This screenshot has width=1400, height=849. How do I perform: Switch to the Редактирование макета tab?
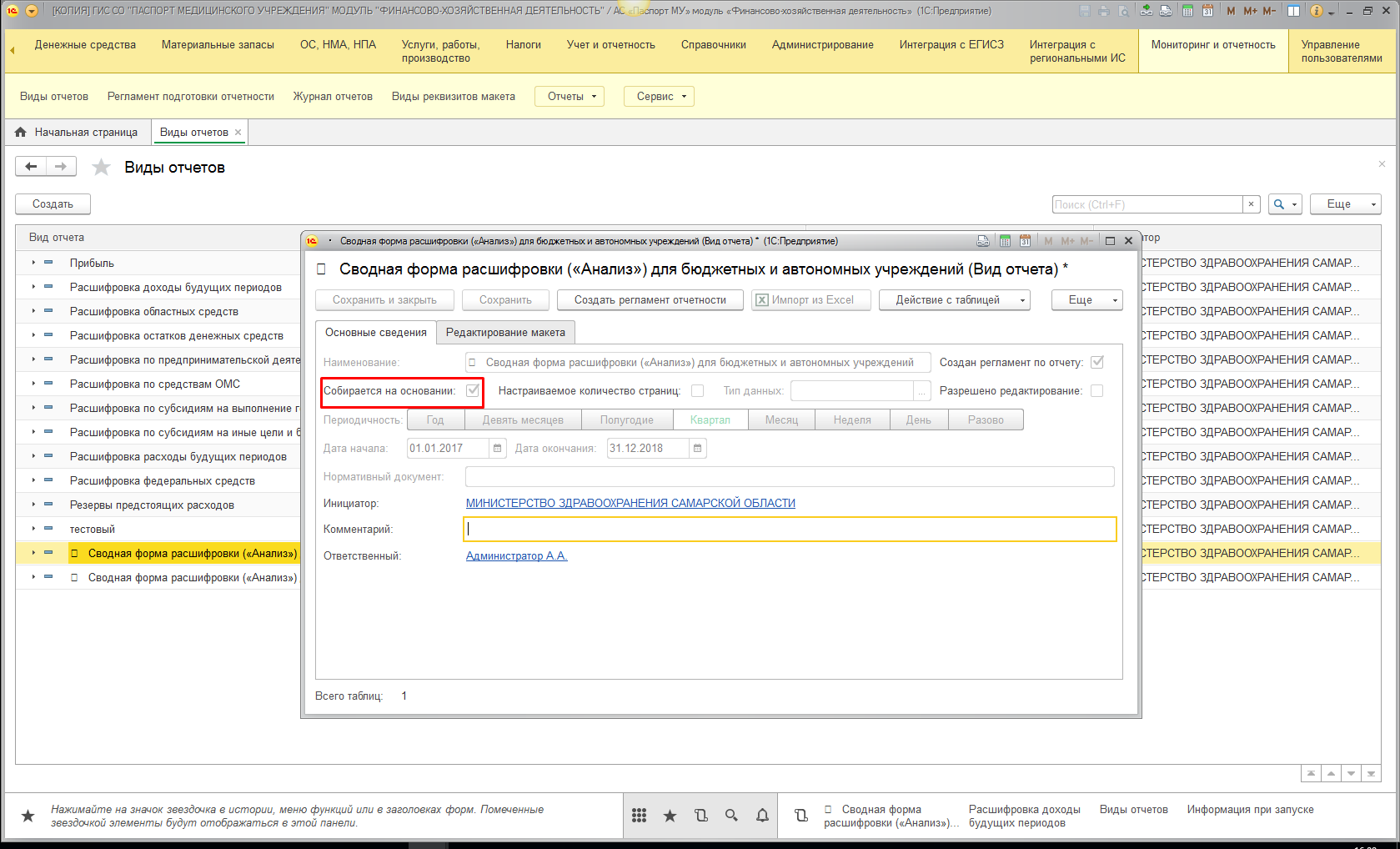(505, 333)
